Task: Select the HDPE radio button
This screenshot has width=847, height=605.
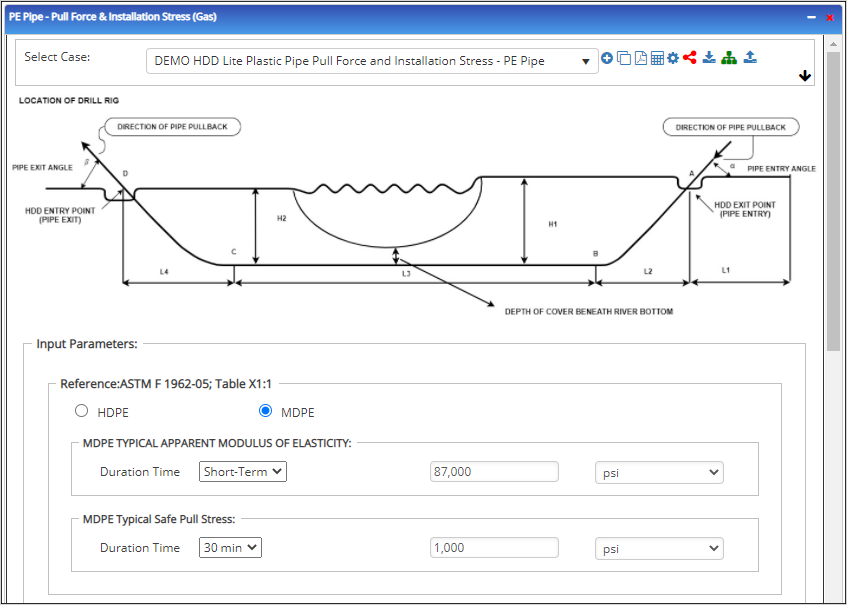Action: 81,411
